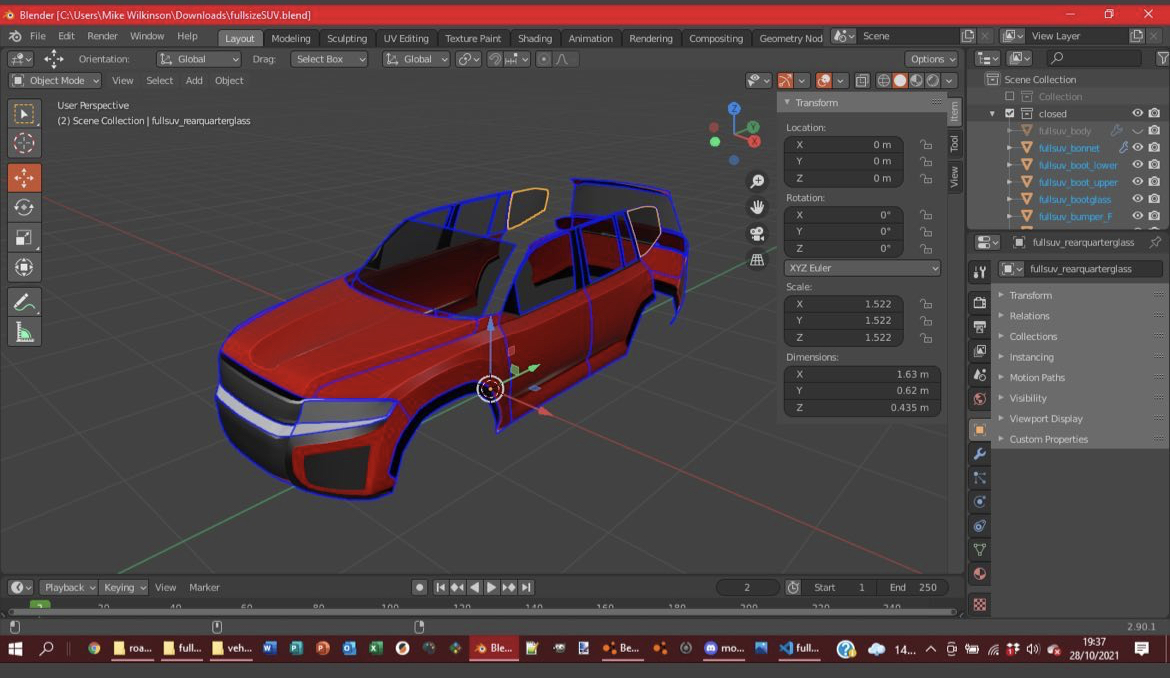Switch to the UV Editing workspace tab
Image resolution: width=1170 pixels, height=678 pixels.
(x=406, y=38)
